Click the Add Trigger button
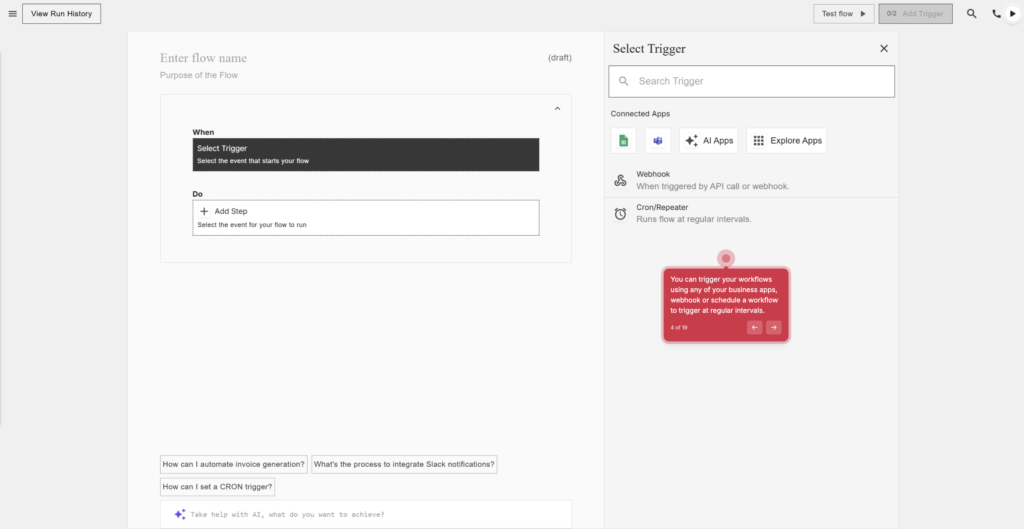 click(x=916, y=14)
